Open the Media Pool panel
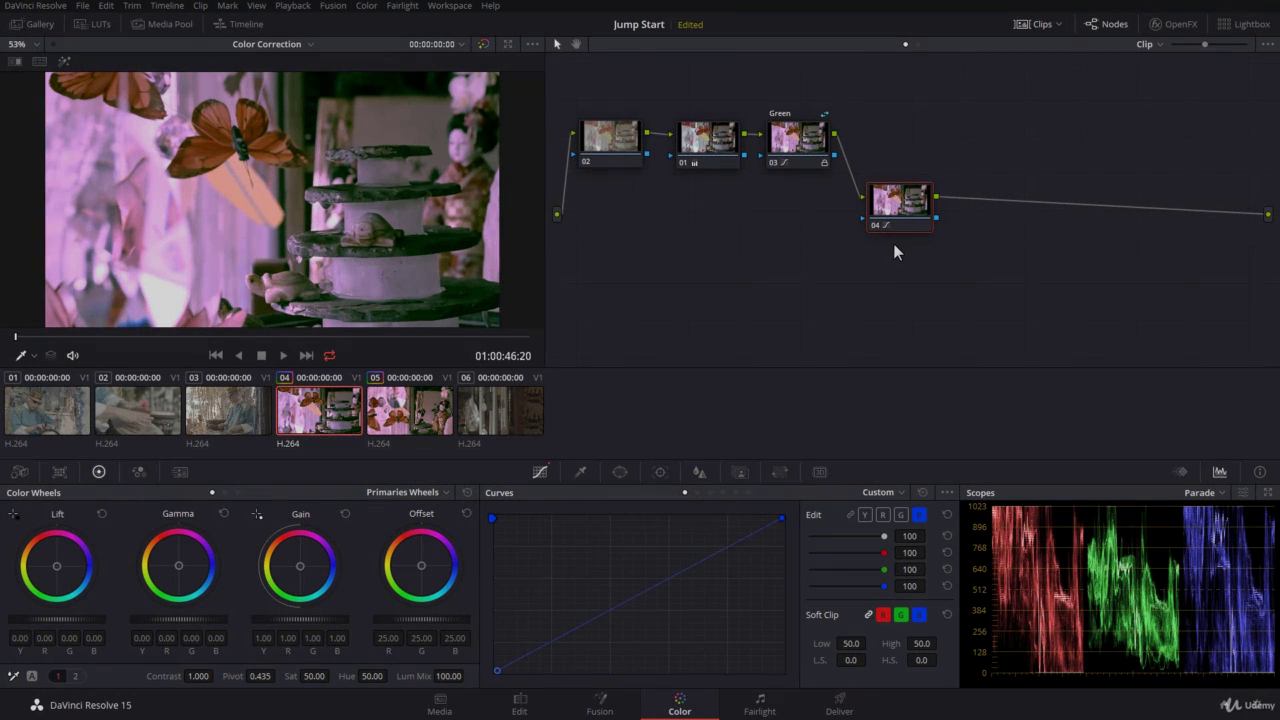The height and width of the screenshot is (720, 1280). click(162, 24)
